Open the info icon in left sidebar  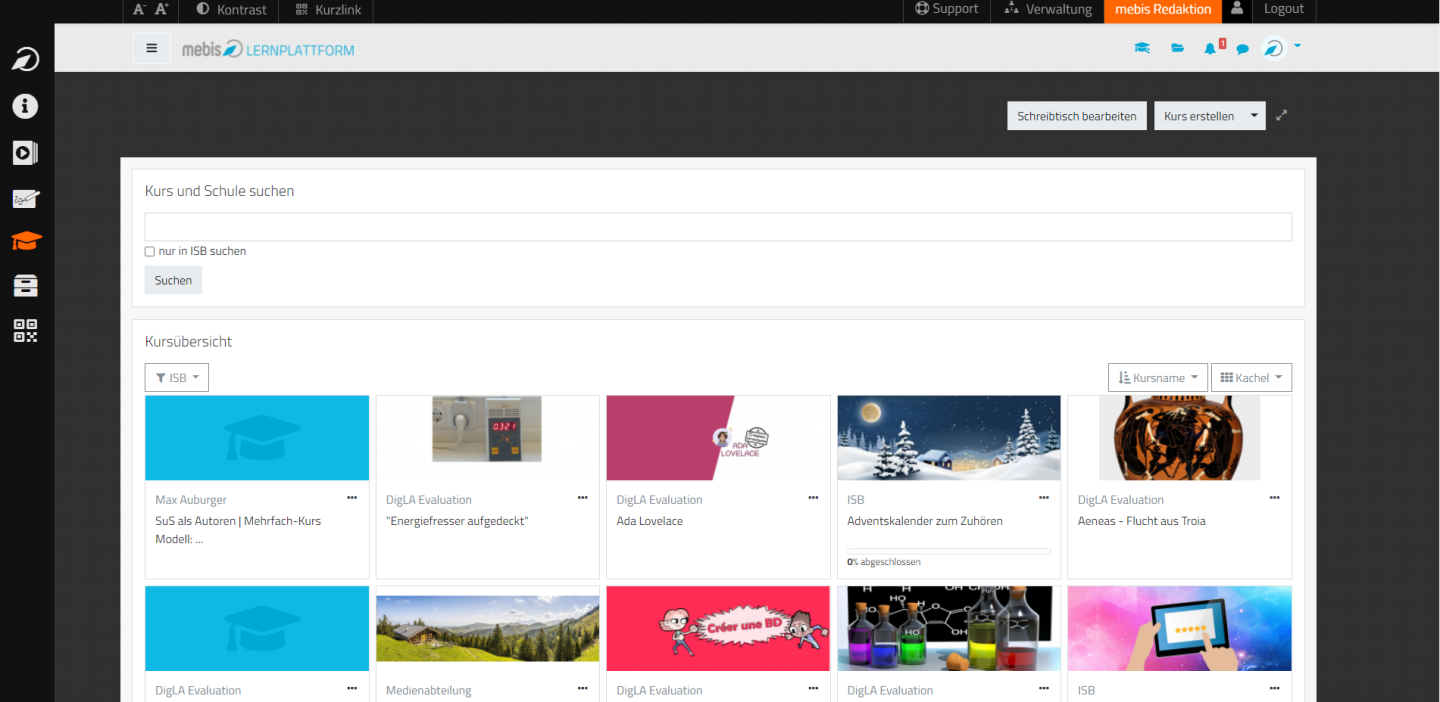click(26, 106)
